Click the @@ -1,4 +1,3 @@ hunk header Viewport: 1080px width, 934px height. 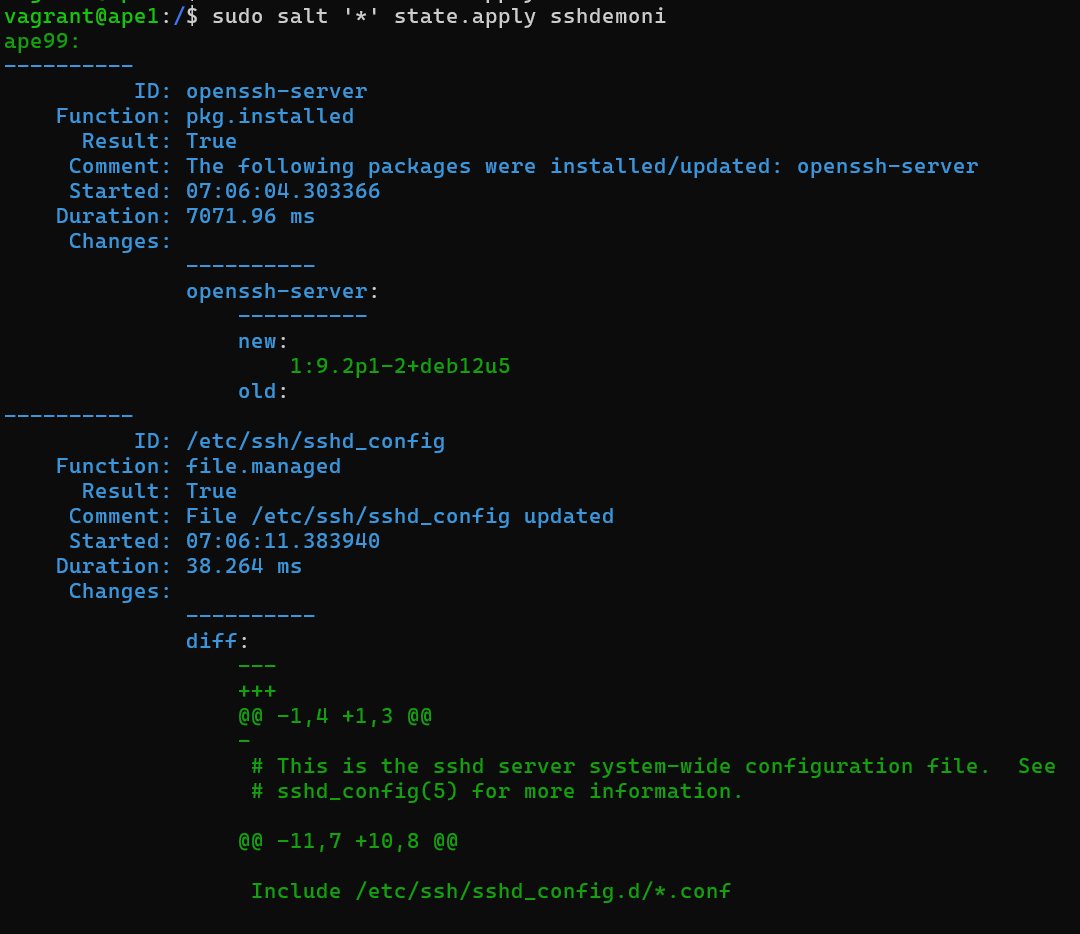click(x=335, y=716)
